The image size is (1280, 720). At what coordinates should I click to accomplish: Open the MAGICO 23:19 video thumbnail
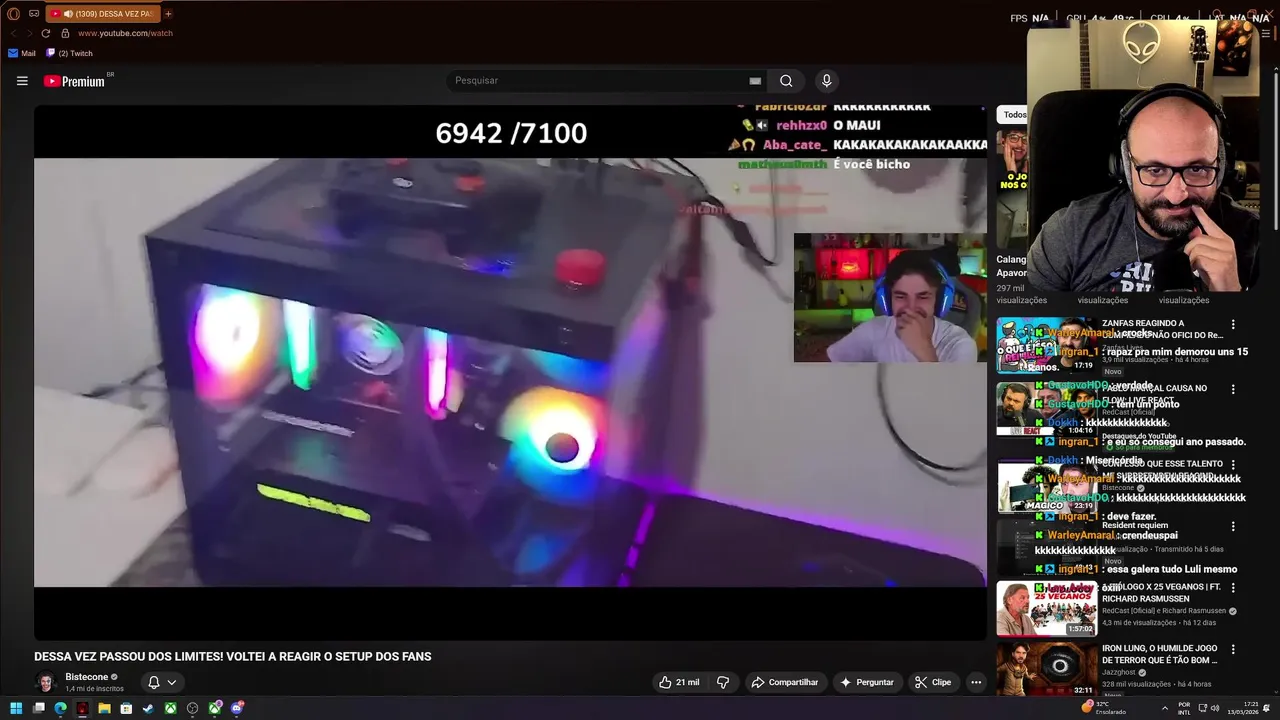[1046, 485]
